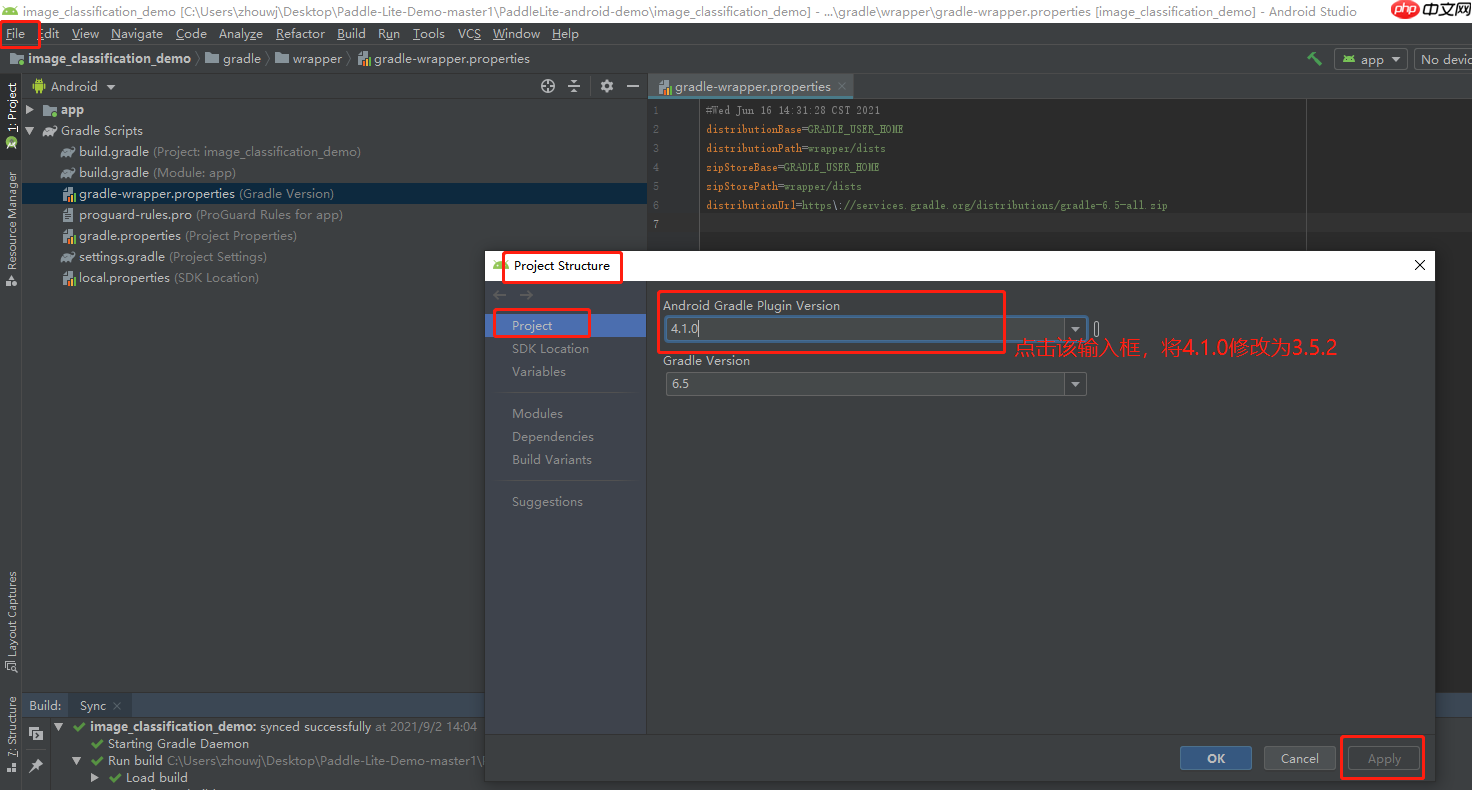This screenshot has width=1472, height=790.
Task: Select SDK Location in Project Structure sidebar
Action: pos(550,349)
